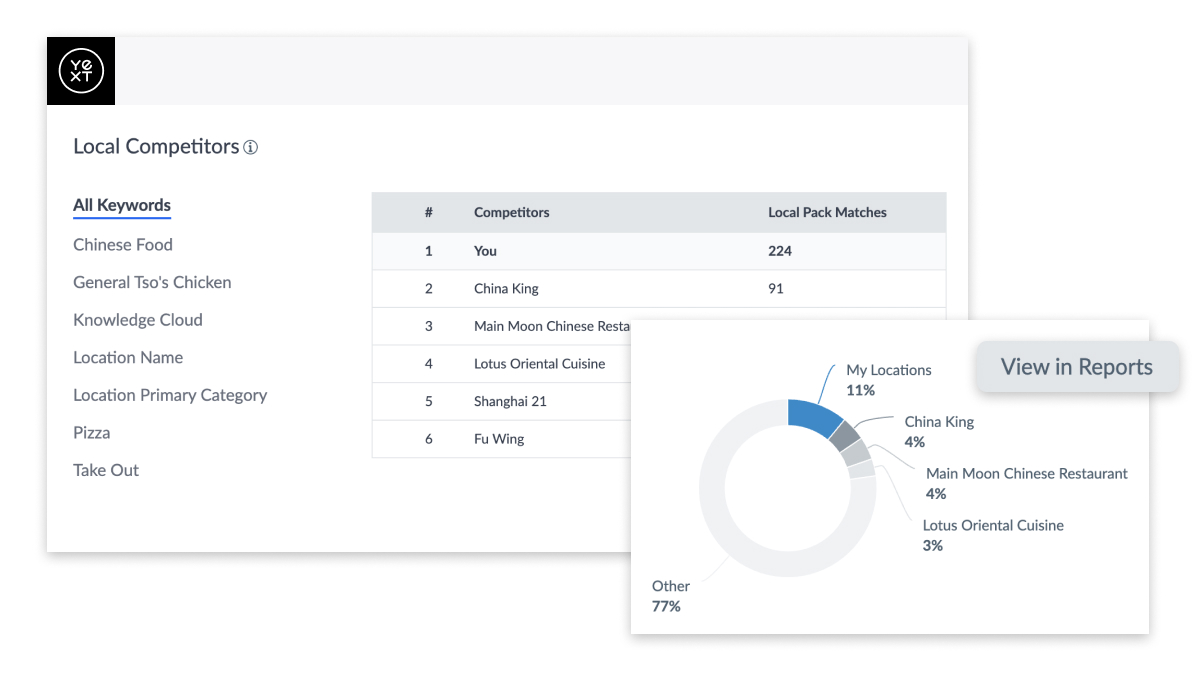Click the 224 matches value
Viewport: 1200px width, 675px height.
pyautogui.click(x=780, y=251)
